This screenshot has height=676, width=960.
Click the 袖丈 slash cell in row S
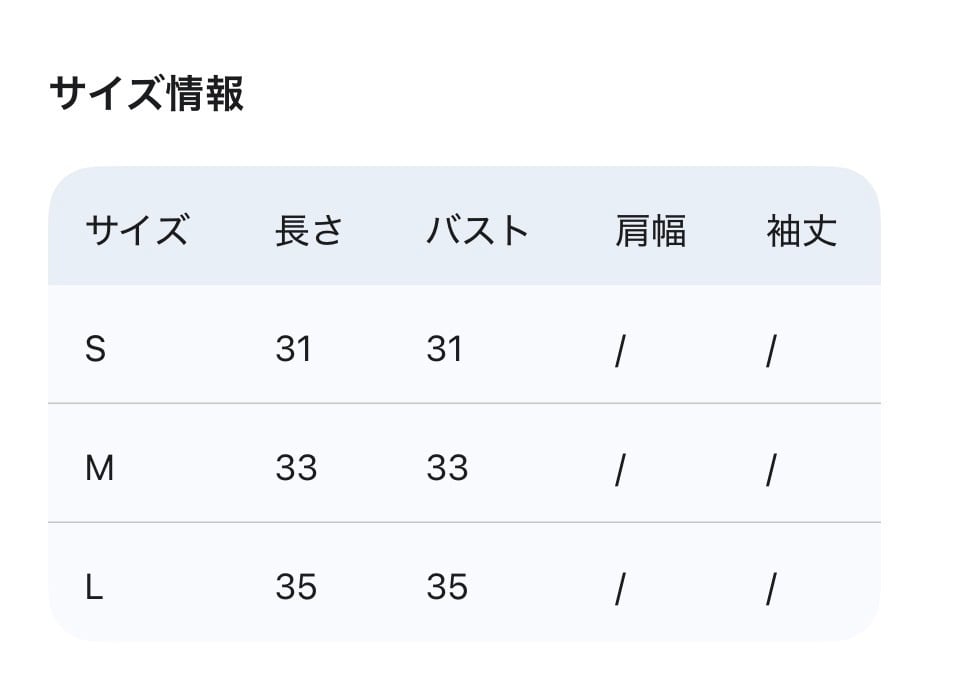click(x=771, y=352)
